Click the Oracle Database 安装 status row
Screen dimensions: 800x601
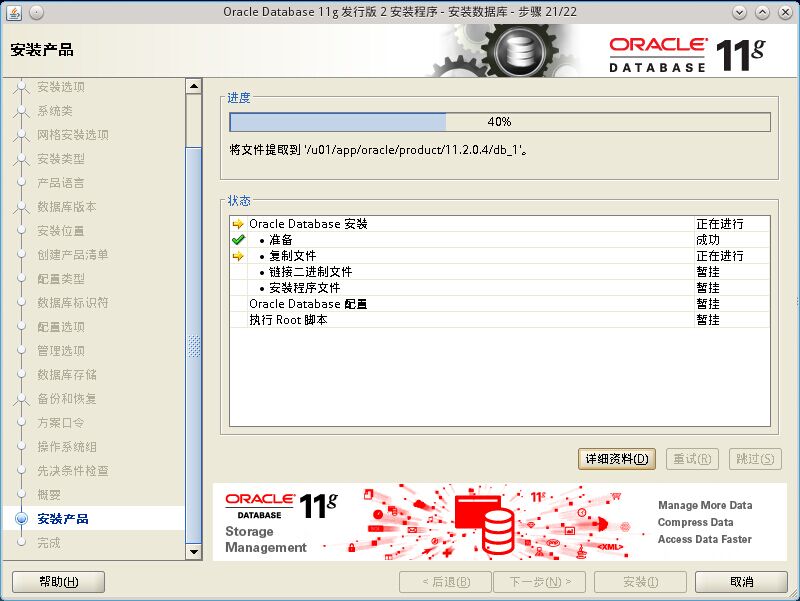[500, 224]
